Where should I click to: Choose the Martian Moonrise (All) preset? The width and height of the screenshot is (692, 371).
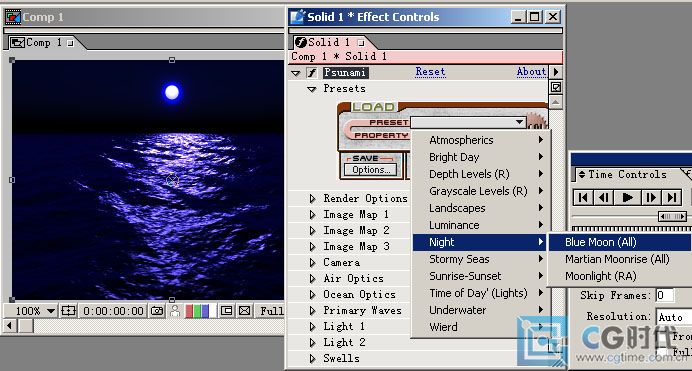[x=620, y=259]
